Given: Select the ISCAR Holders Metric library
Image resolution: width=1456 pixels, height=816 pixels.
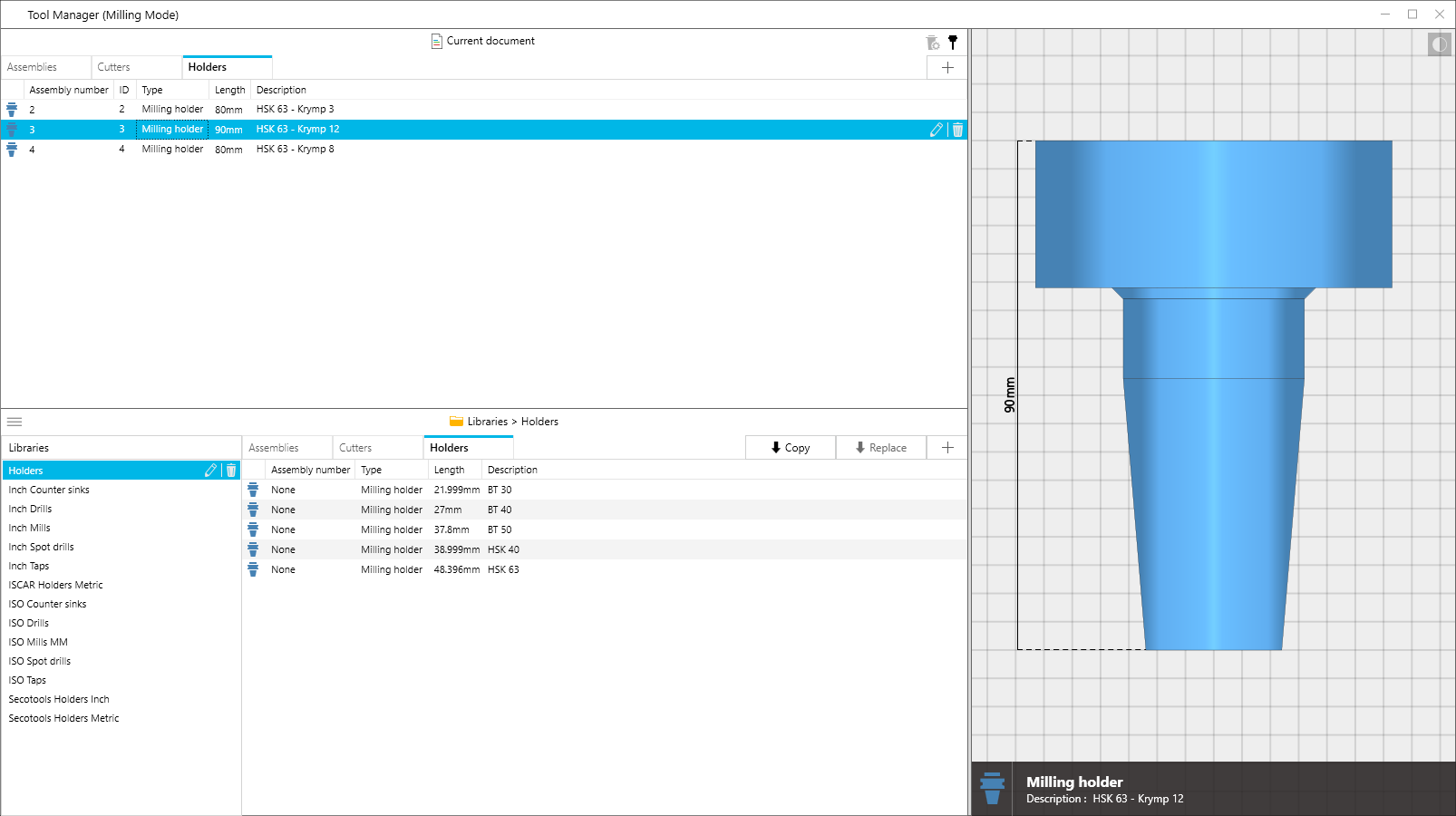Looking at the screenshot, I should pyautogui.click(x=56, y=585).
